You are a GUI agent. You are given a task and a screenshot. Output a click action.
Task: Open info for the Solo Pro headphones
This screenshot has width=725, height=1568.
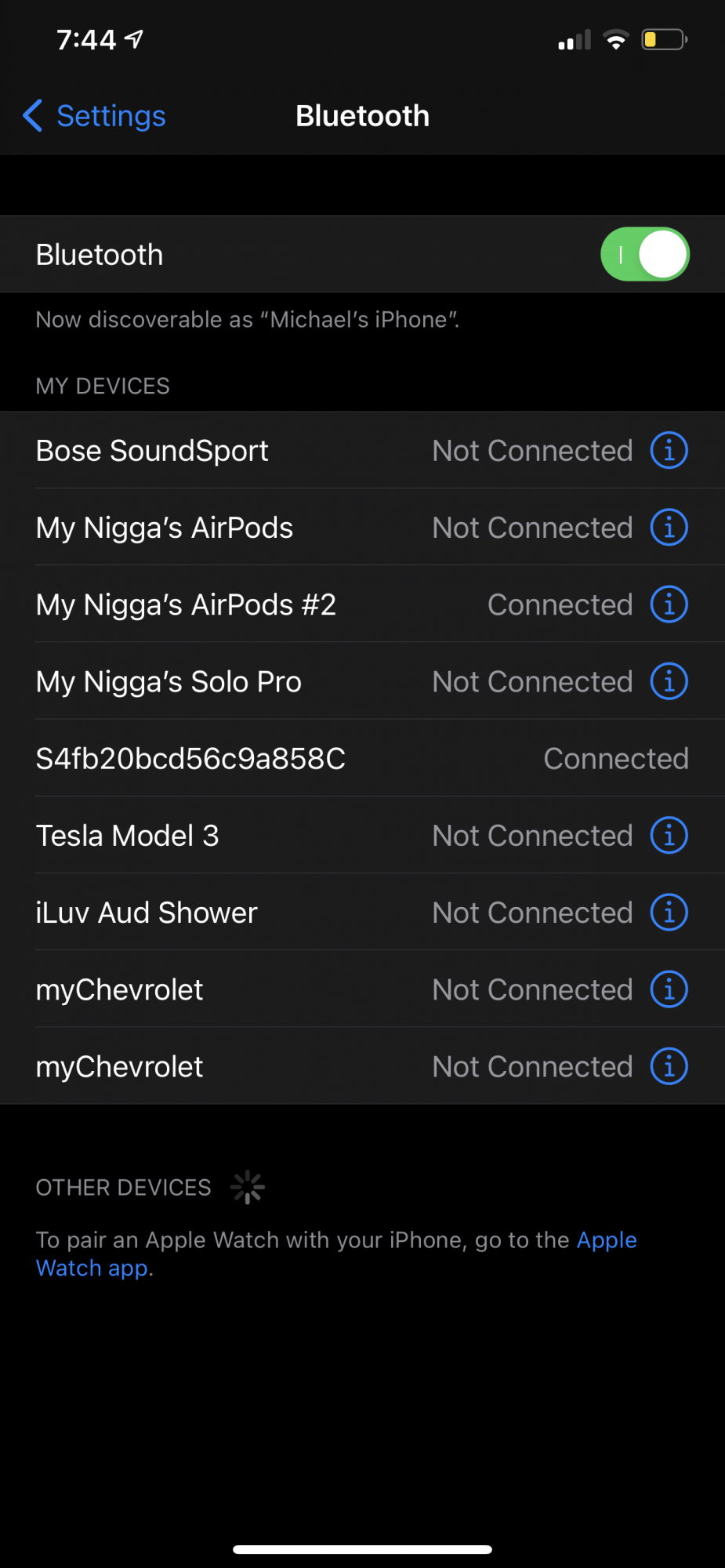pyautogui.click(x=669, y=681)
